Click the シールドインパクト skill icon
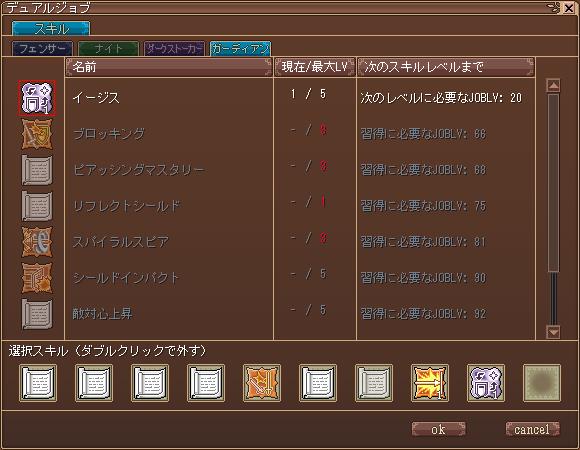Screen dimensions: 580x450 coord(37,278)
